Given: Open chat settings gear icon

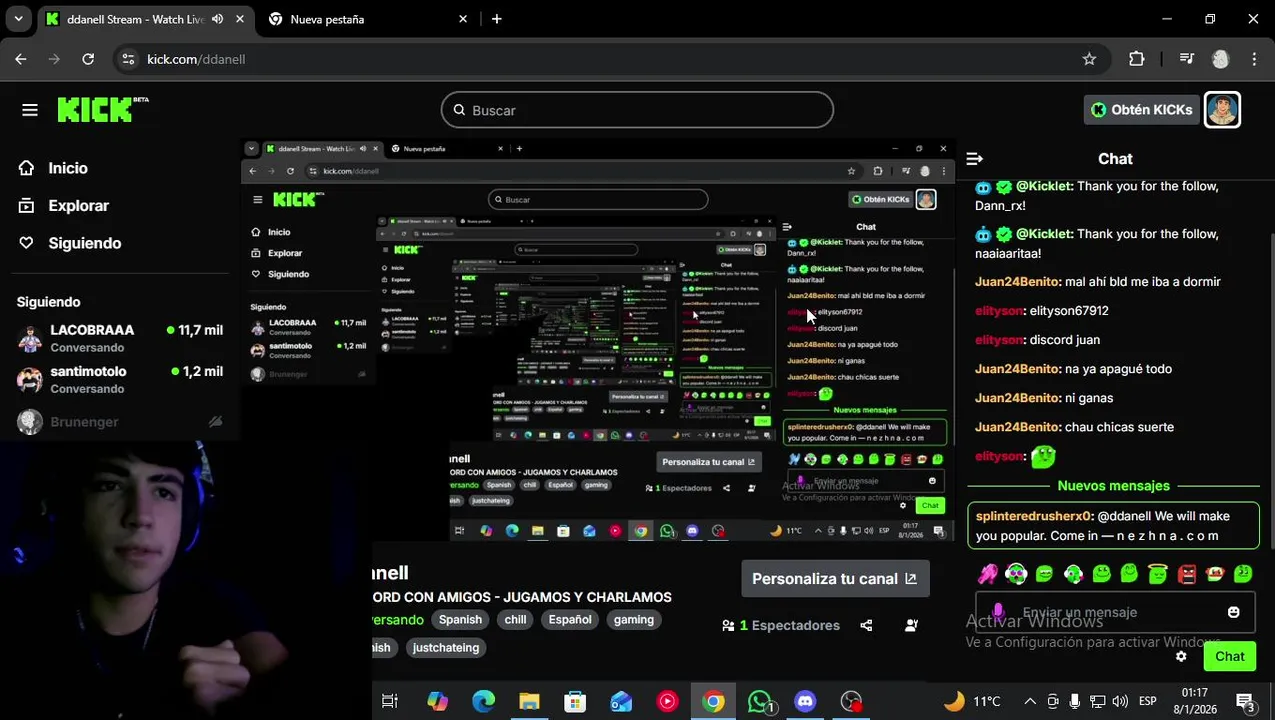Looking at the screenshot, I should tap(1181, 656).
